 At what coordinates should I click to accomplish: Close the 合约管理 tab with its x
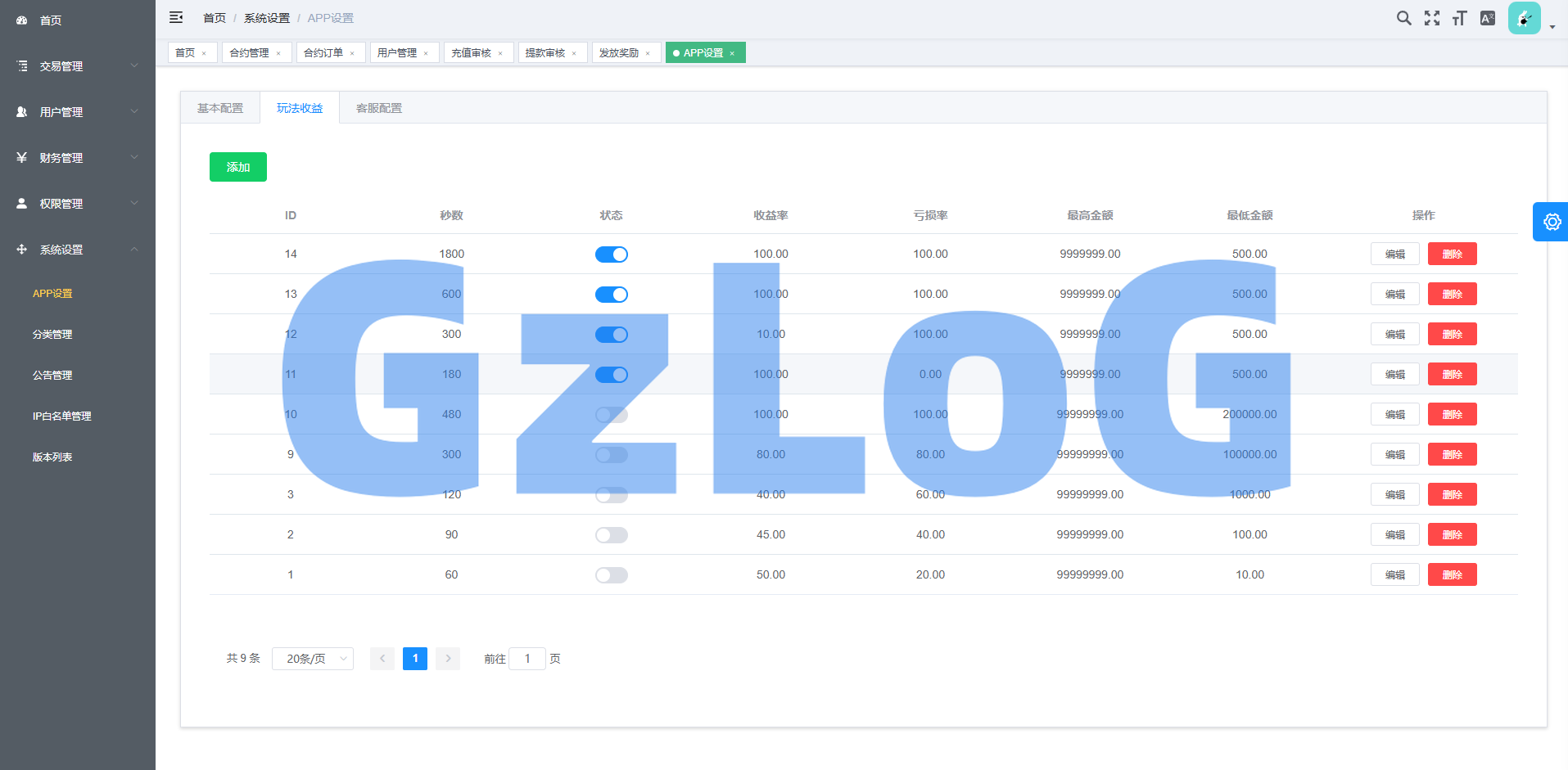[x=278, y=53]
